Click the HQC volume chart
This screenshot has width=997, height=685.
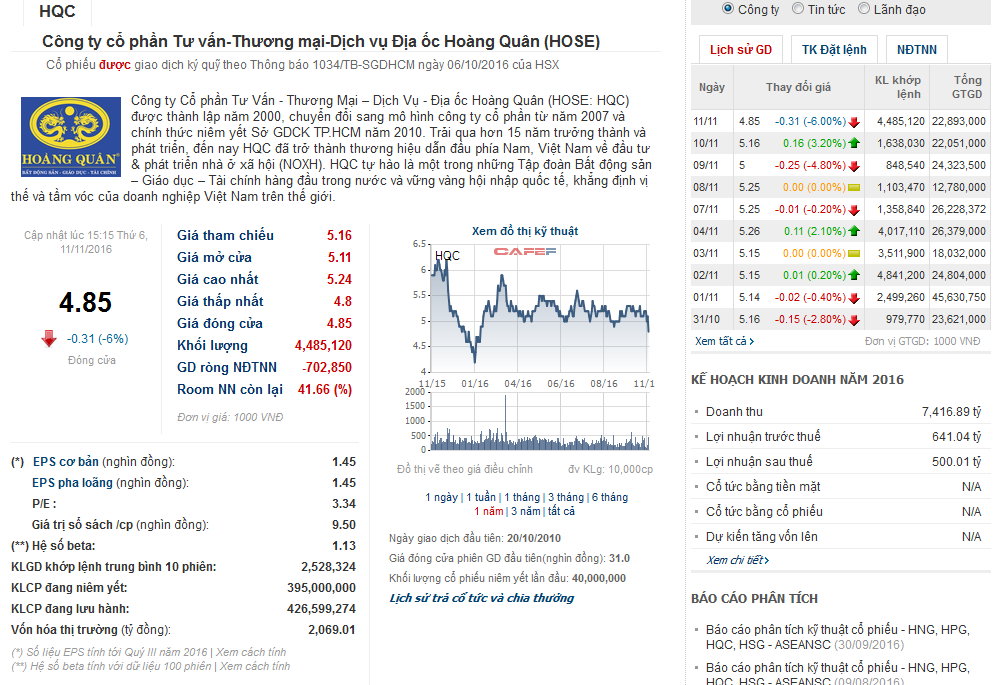[x=539, y=421]
